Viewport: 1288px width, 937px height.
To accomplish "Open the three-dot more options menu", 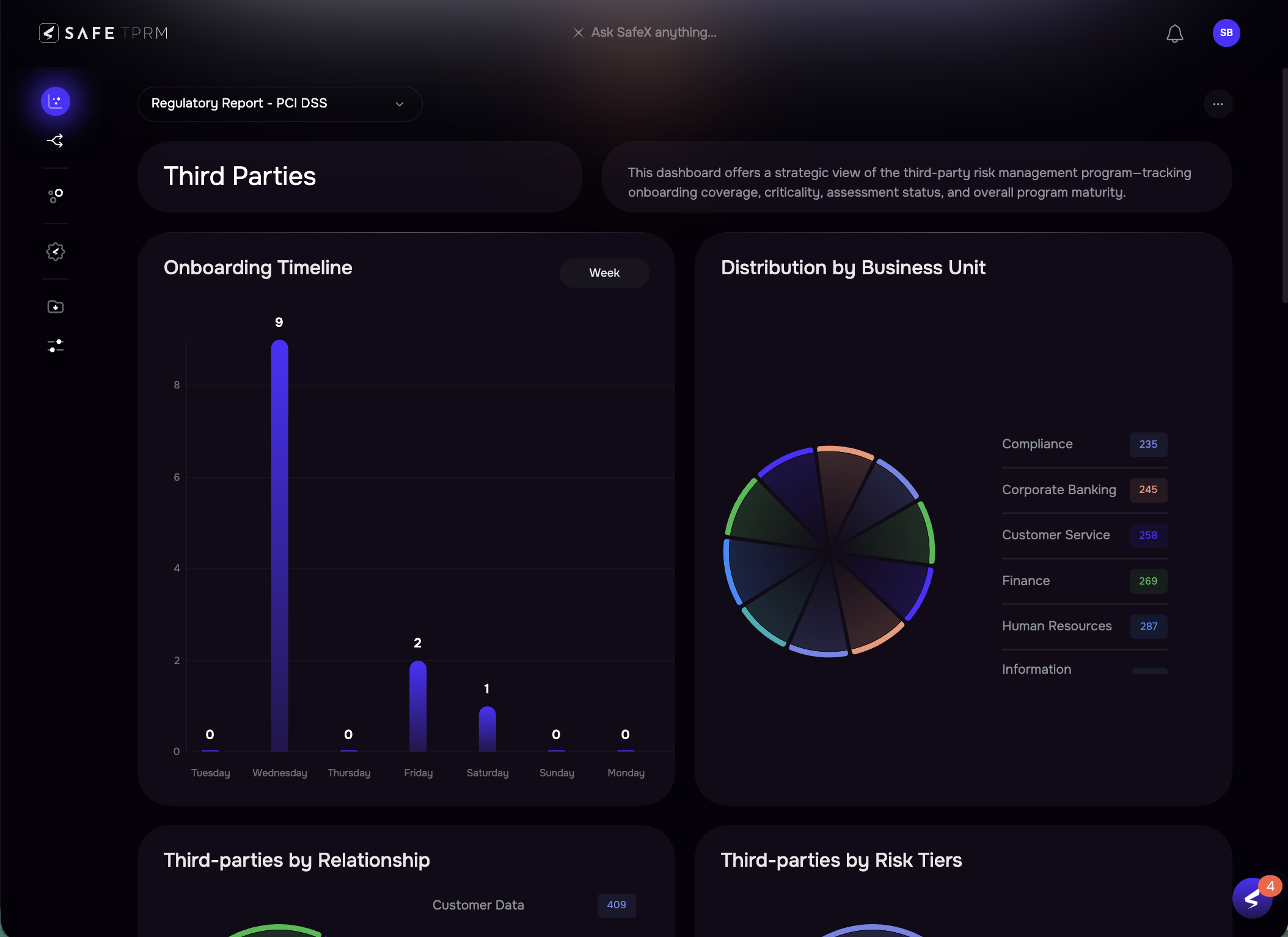I will [1217, 104].
